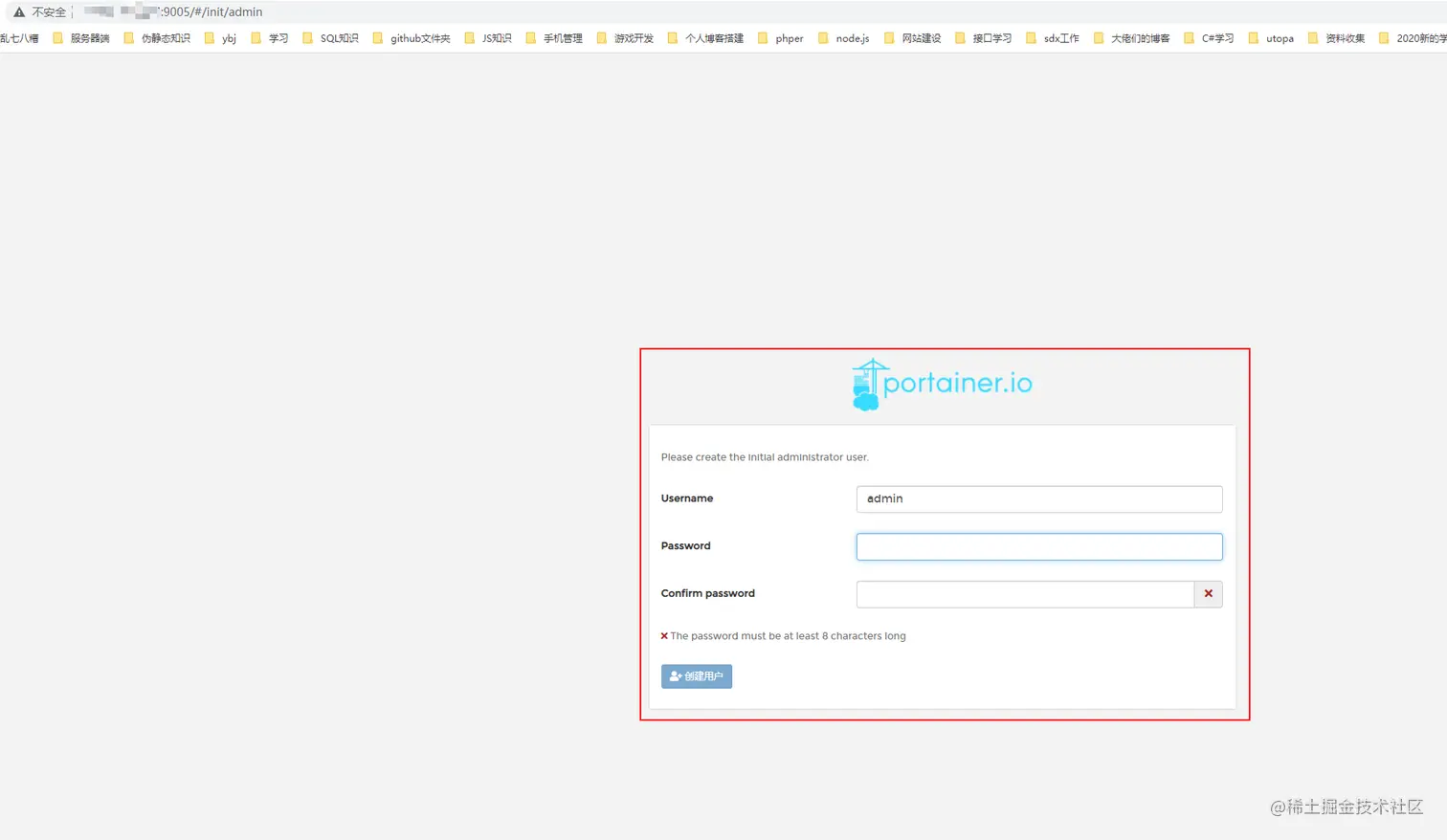Image resolution: width=1447 pixels, height=840 pixels.
Task: Open the ybj bookmark folder
Action: coord(220,38)
